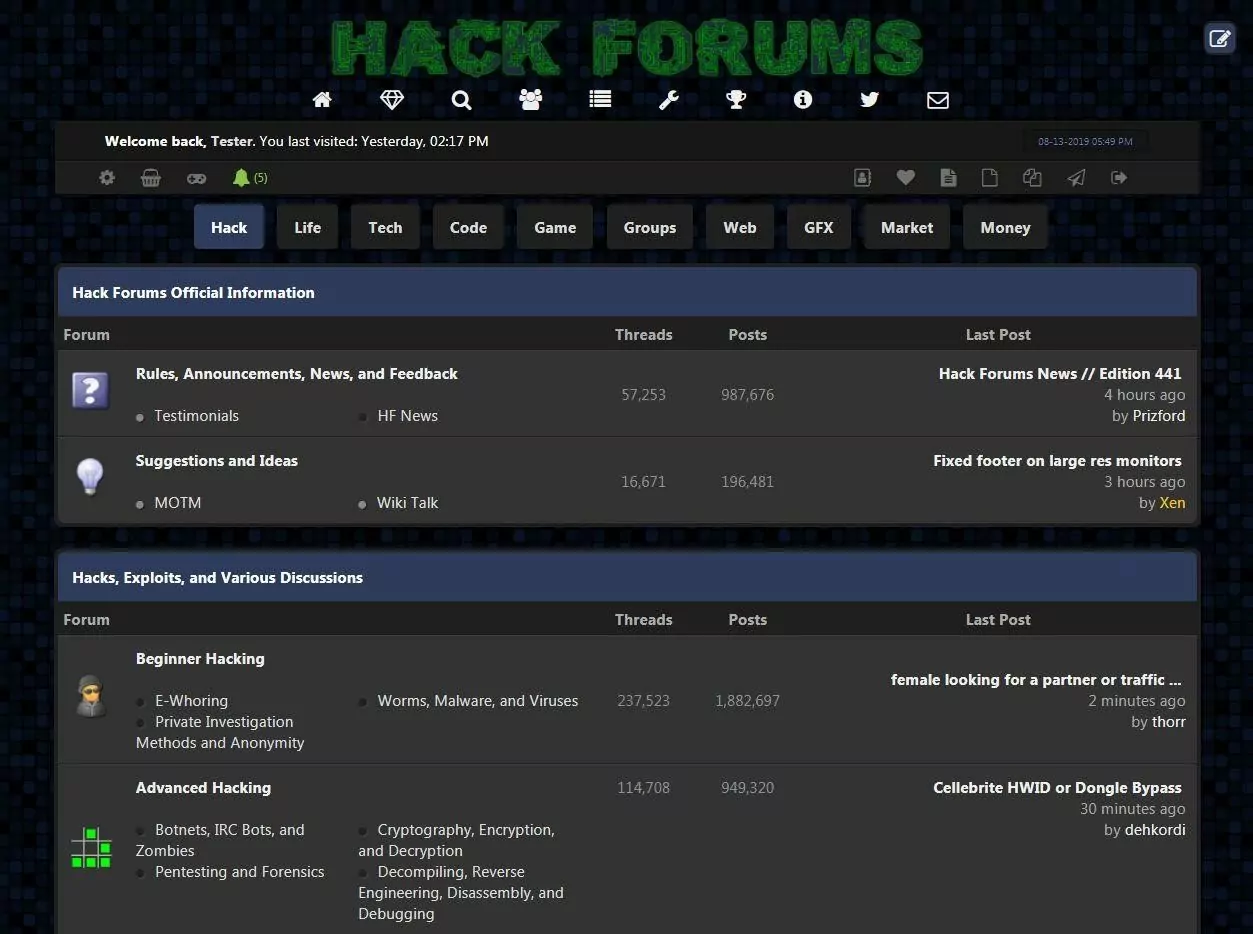Toggle the heart favorites icon

(x=906, y=177)
